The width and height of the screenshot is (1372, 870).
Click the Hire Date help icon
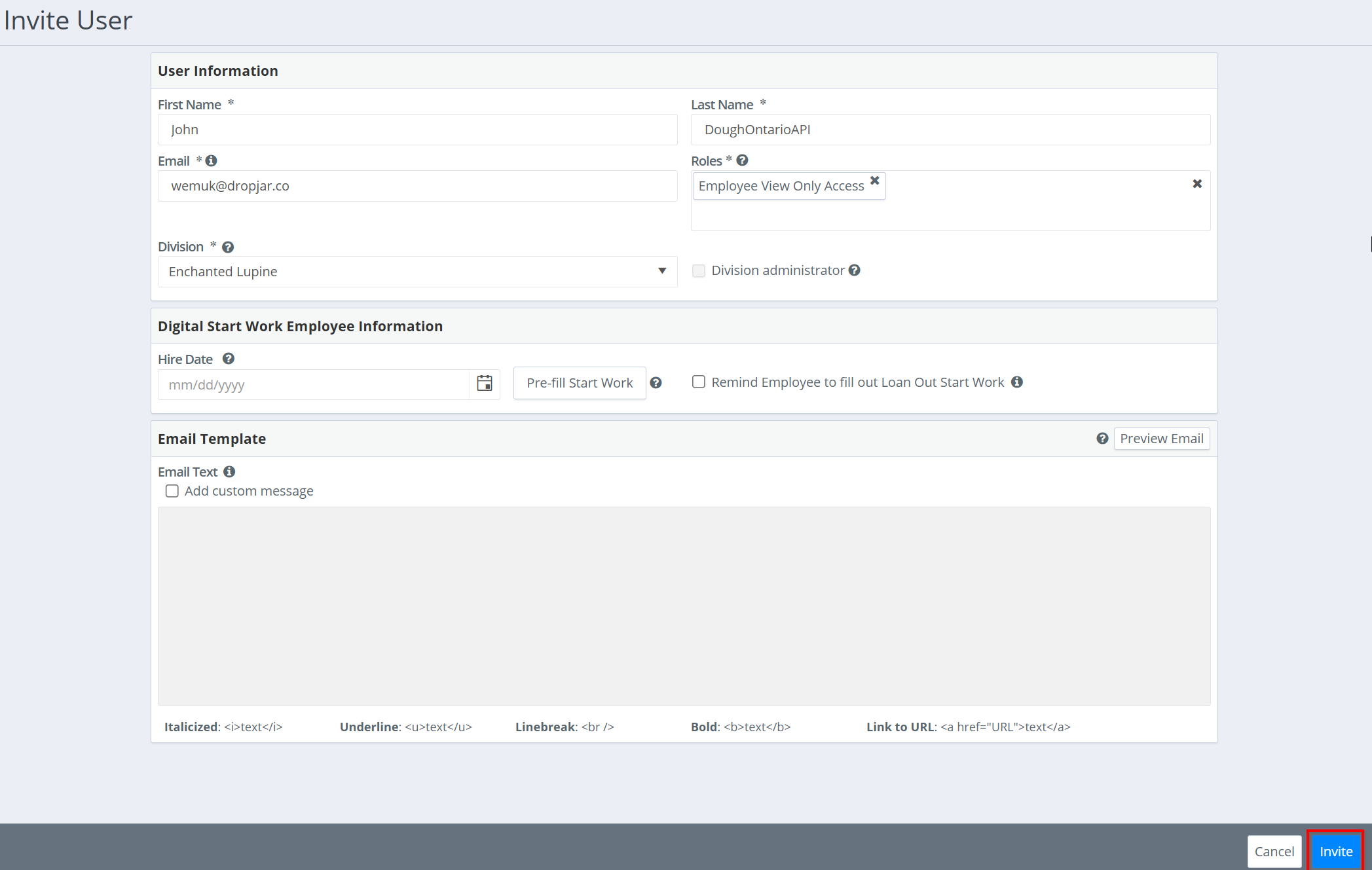click(229, 359)
